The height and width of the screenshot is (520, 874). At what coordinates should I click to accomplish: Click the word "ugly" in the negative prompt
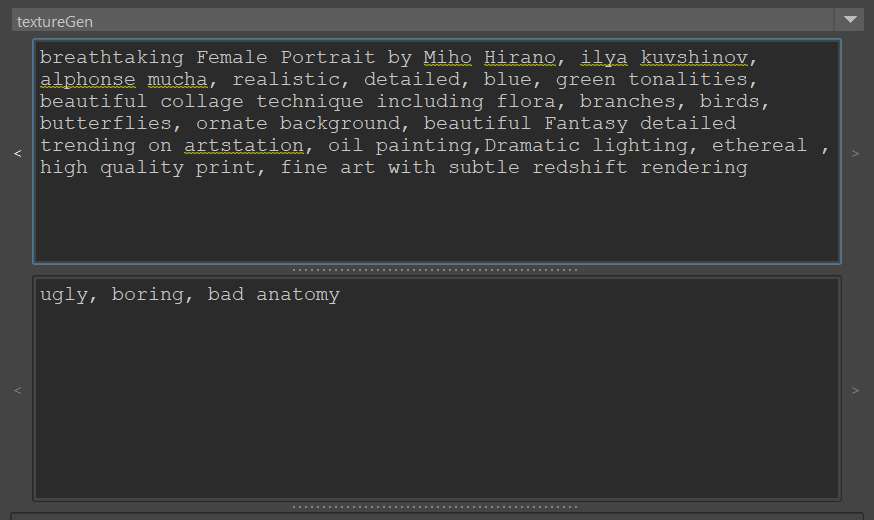64,294
